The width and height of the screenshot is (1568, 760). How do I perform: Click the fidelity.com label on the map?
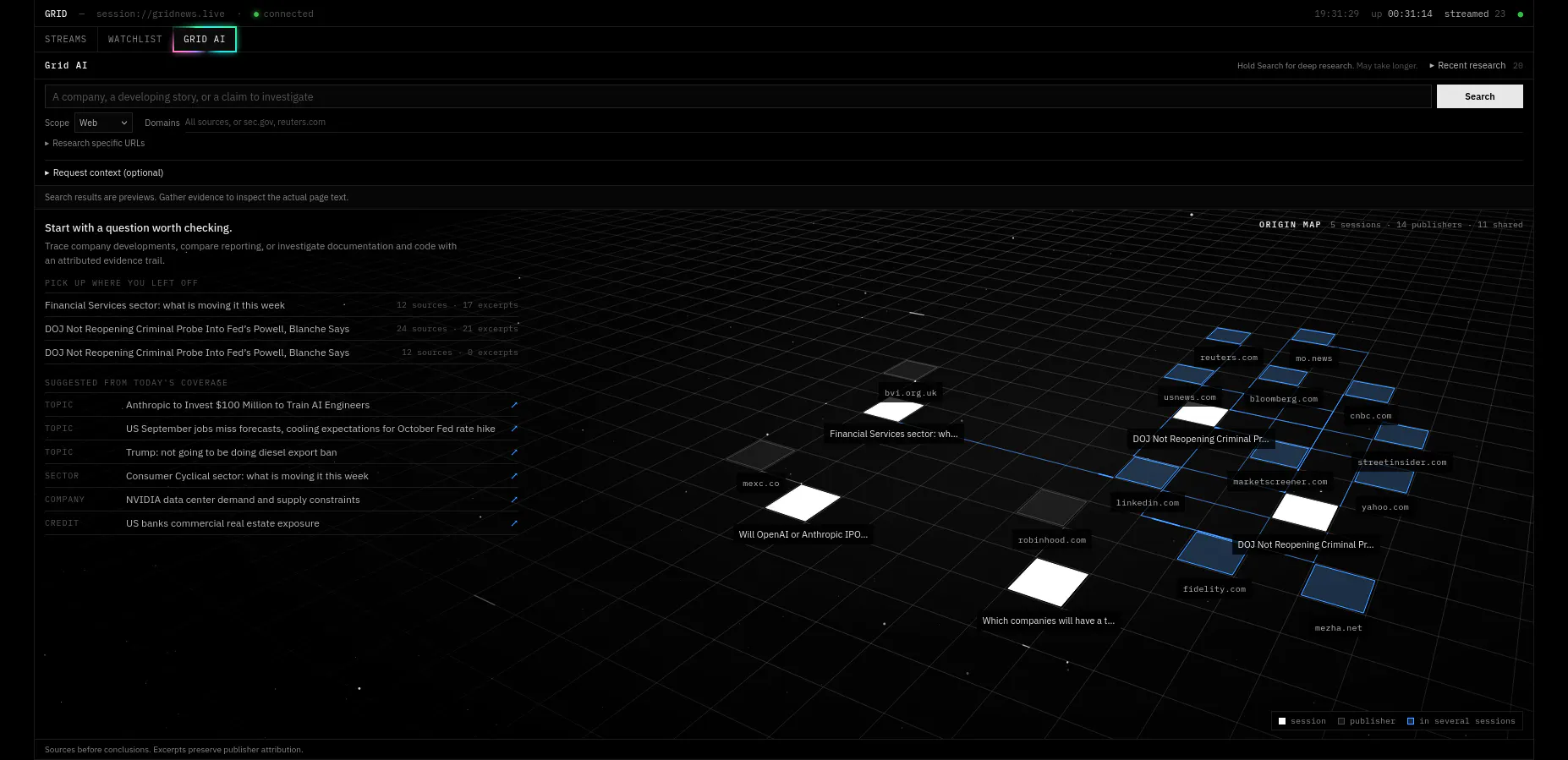(x=1214, y=589)
